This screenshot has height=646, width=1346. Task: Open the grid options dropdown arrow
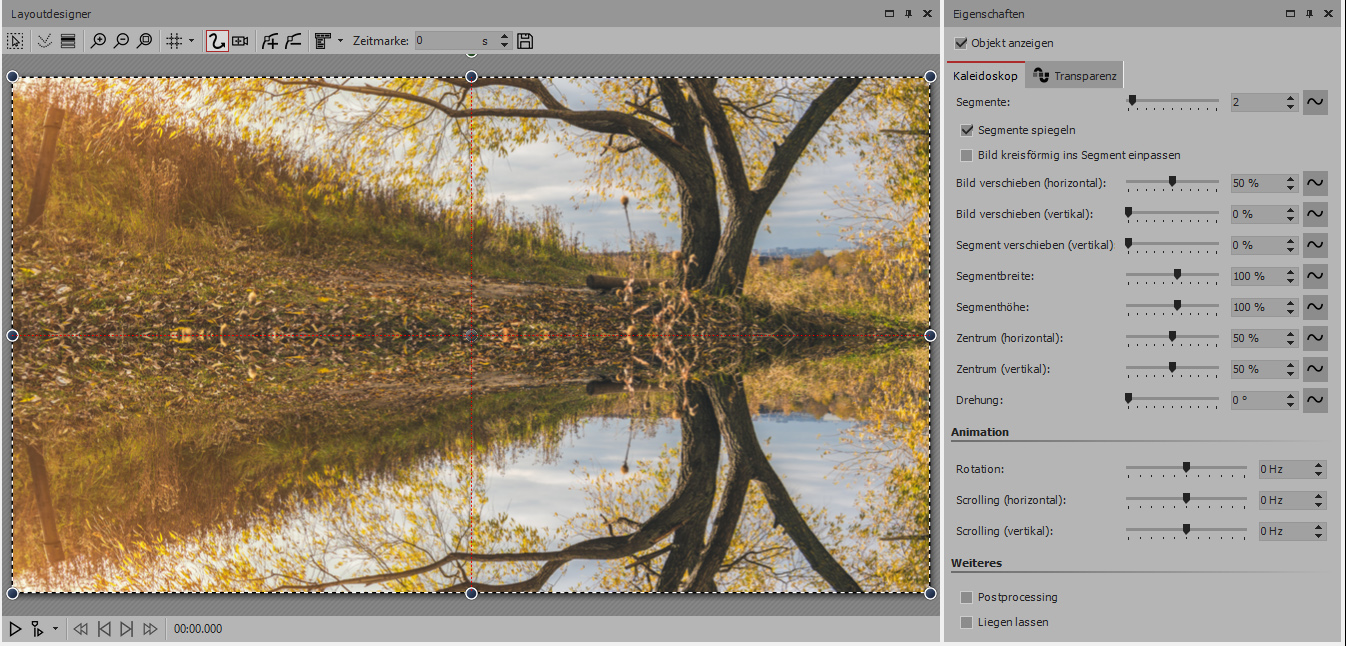[x=191, y=41]
